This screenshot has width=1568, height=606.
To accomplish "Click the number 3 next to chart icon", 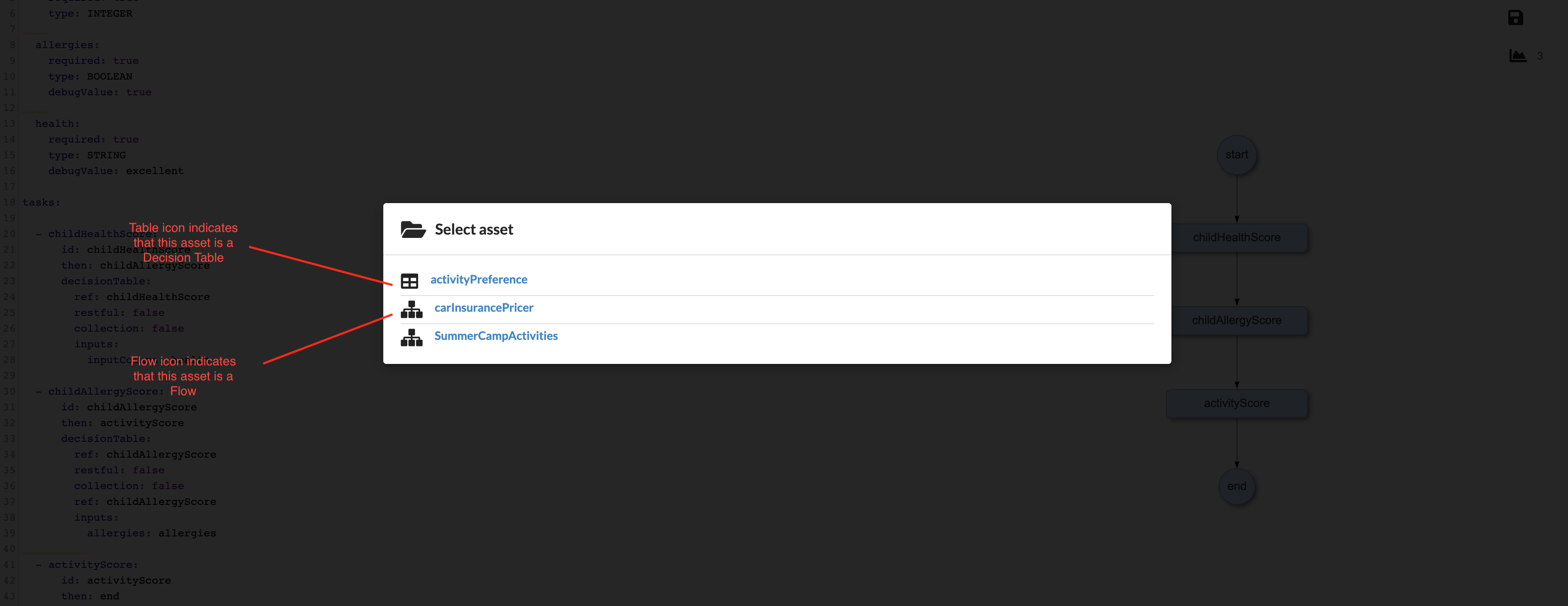I will pyautogui.click(x=1539, y=56).
